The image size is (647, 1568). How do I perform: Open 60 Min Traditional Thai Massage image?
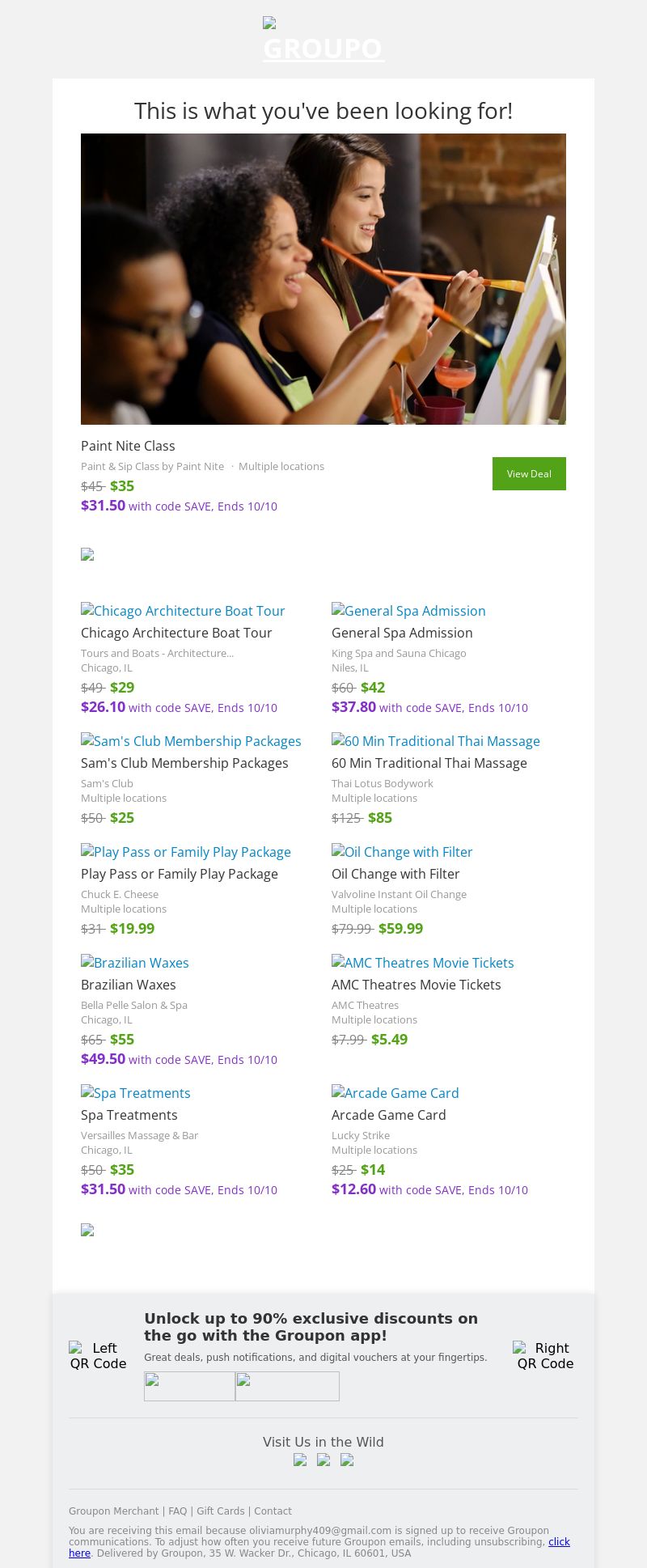(x=435, y=741)
